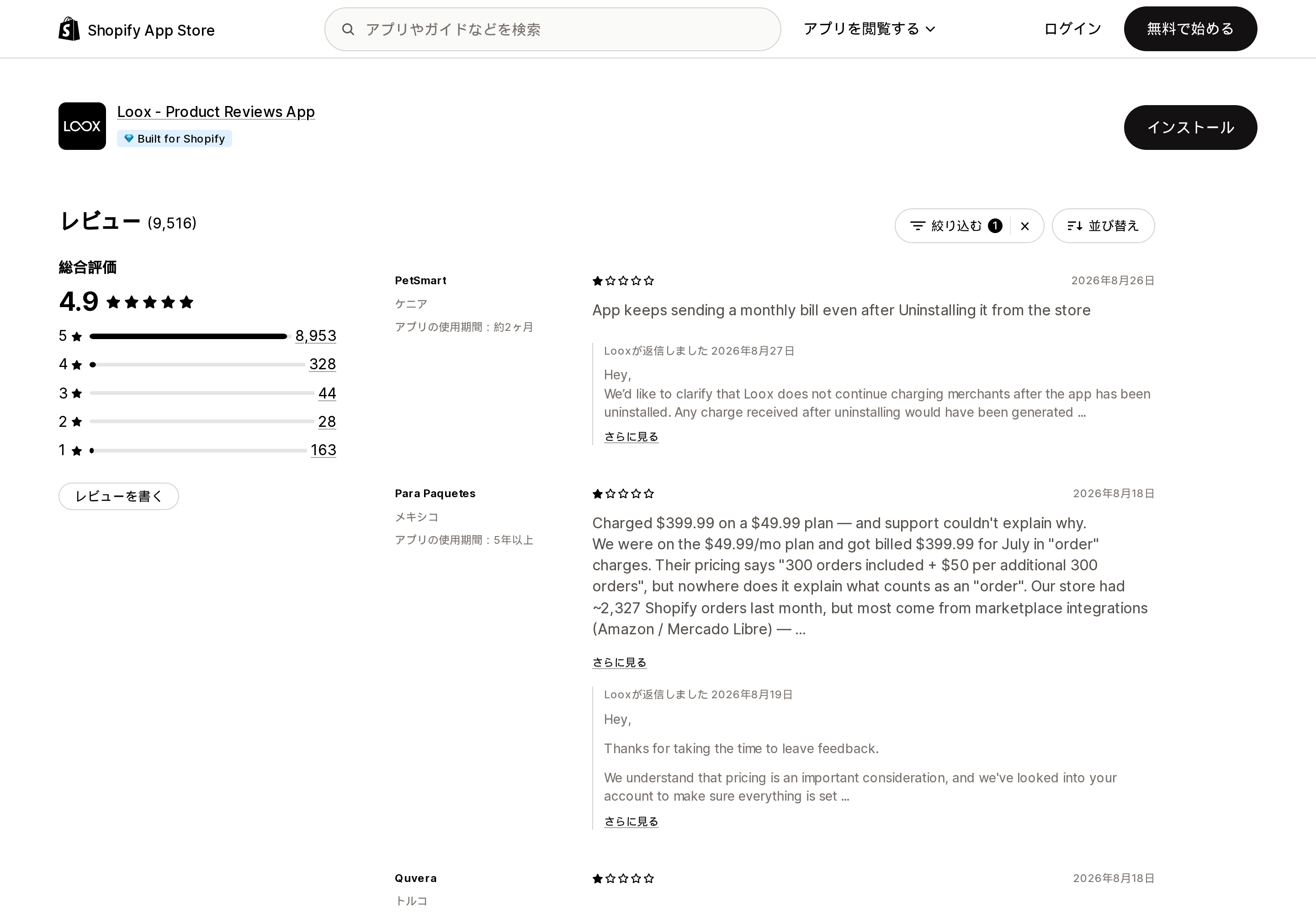1316x914 pixels.
Task: Filter reviews by 5-star count 8,953
Action: [x=316, y=335]
